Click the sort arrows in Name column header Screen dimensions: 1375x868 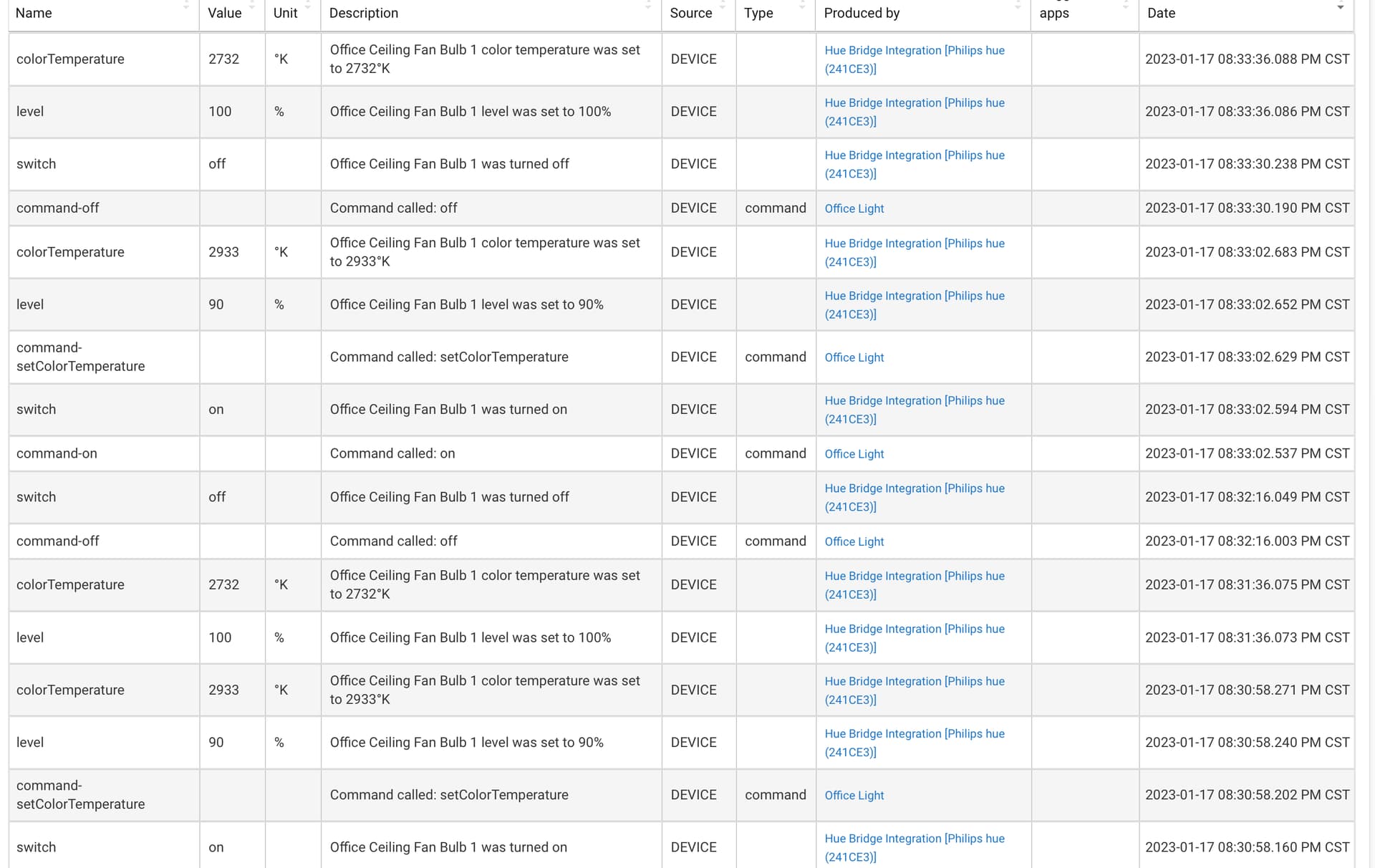coord(186,6)
